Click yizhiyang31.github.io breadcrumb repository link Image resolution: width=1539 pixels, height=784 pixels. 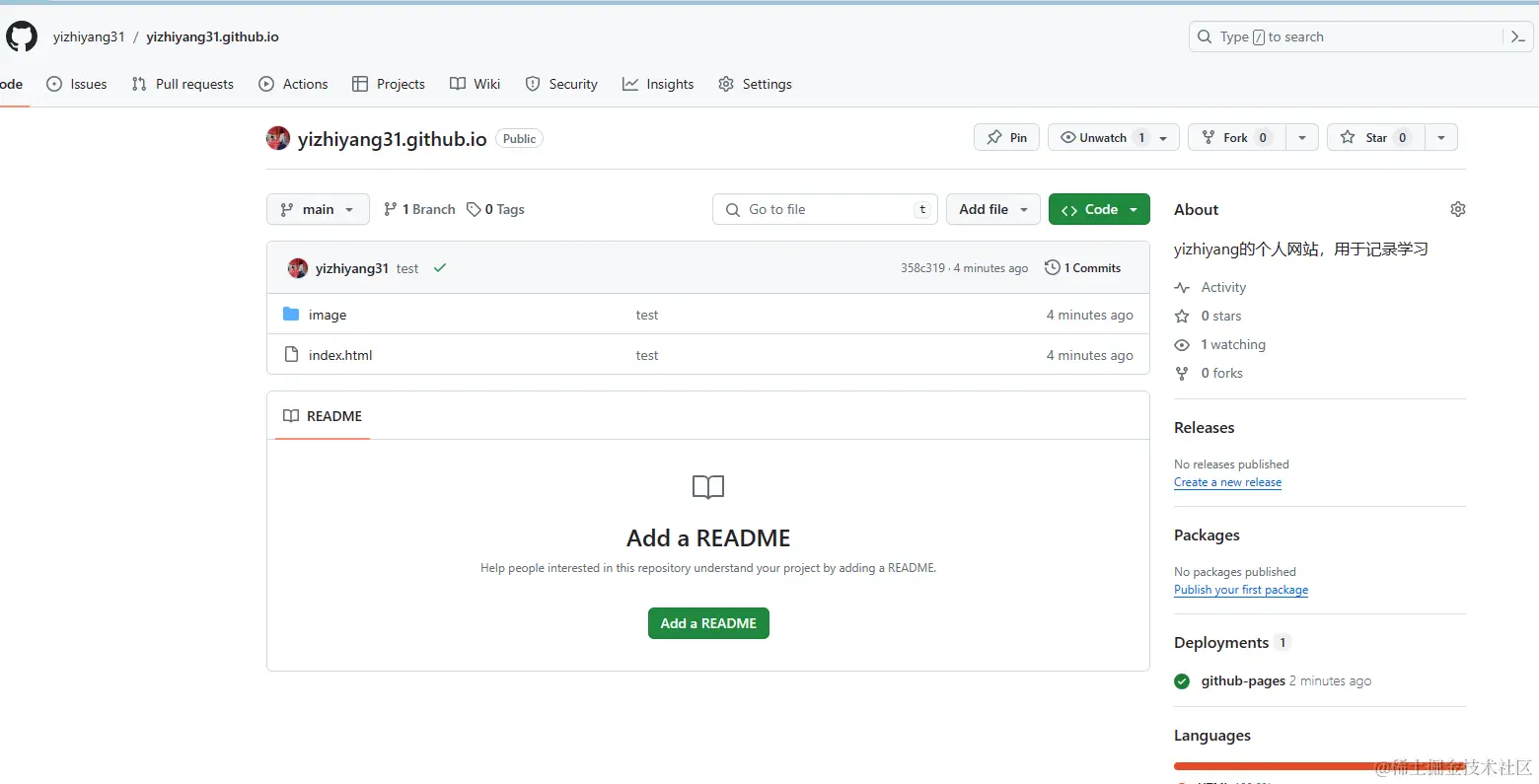(x=212, y=36)
